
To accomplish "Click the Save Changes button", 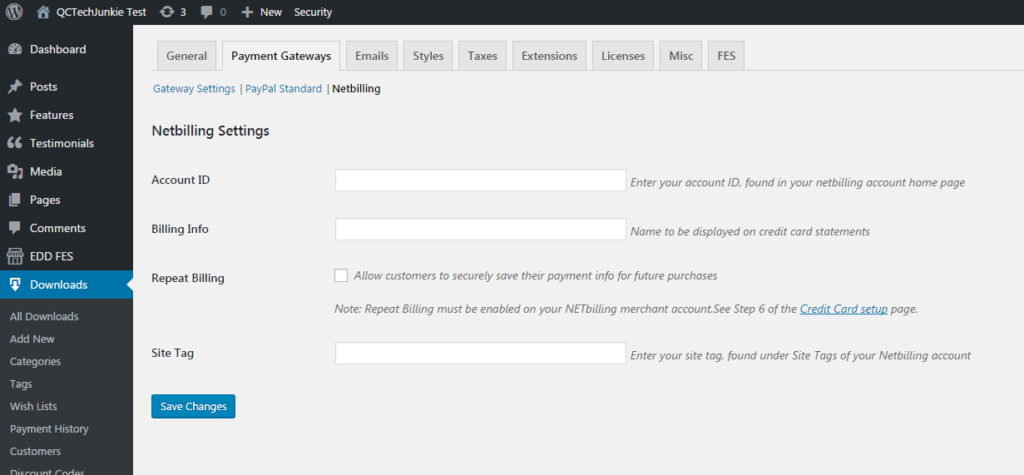I will pos(193,406).
